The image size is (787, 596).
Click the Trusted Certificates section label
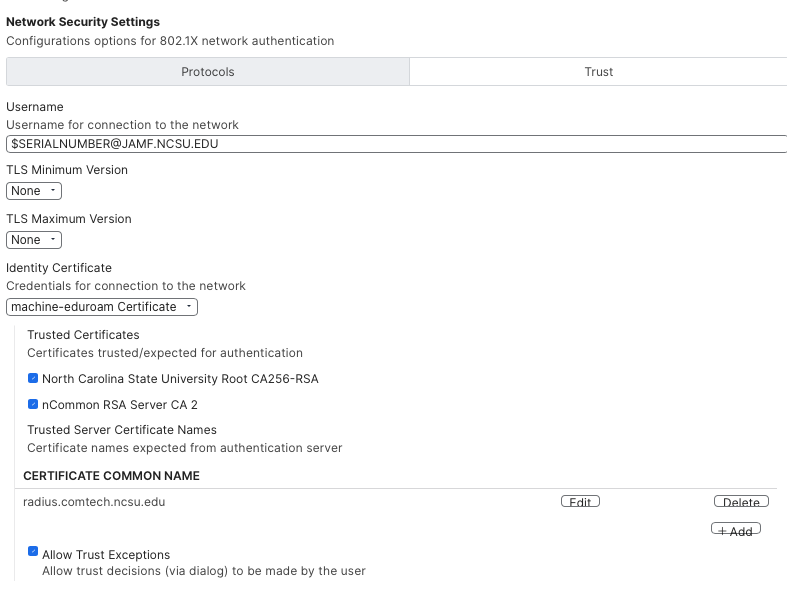click(83, 335)
